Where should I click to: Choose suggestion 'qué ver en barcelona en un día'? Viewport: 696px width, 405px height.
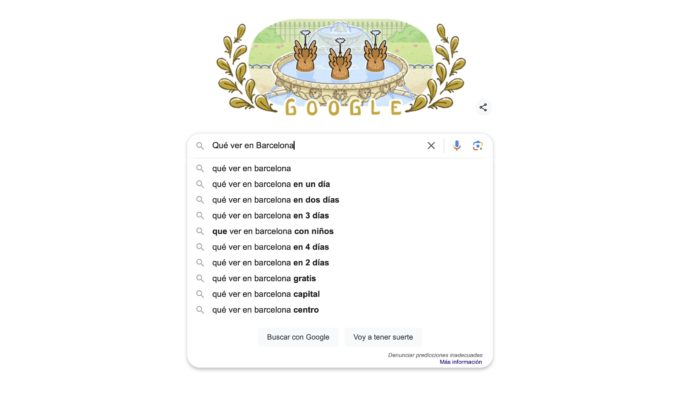point(340,184)
